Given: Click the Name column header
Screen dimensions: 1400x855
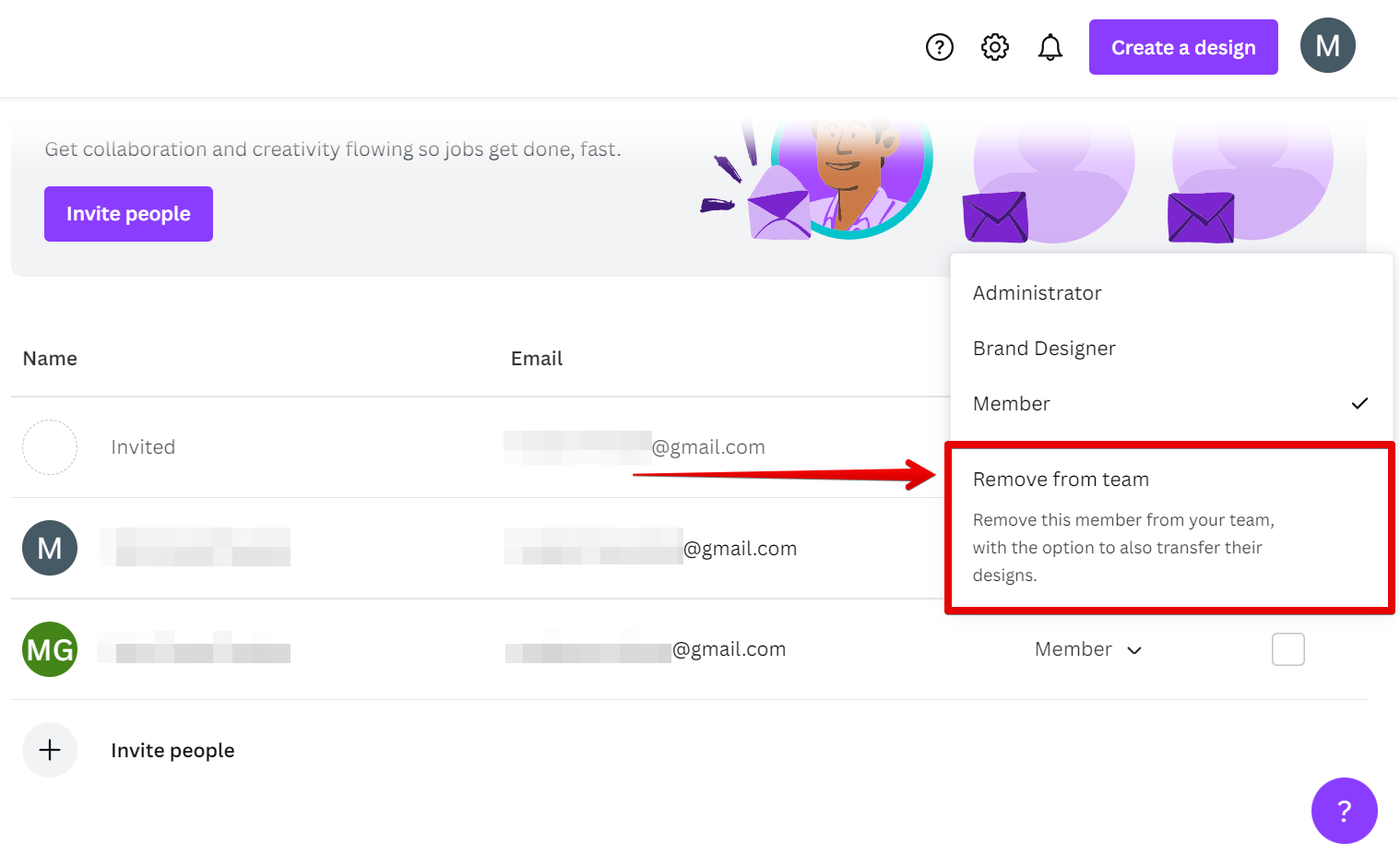Looking at the screenshot, I should click(x=50, y=359).
